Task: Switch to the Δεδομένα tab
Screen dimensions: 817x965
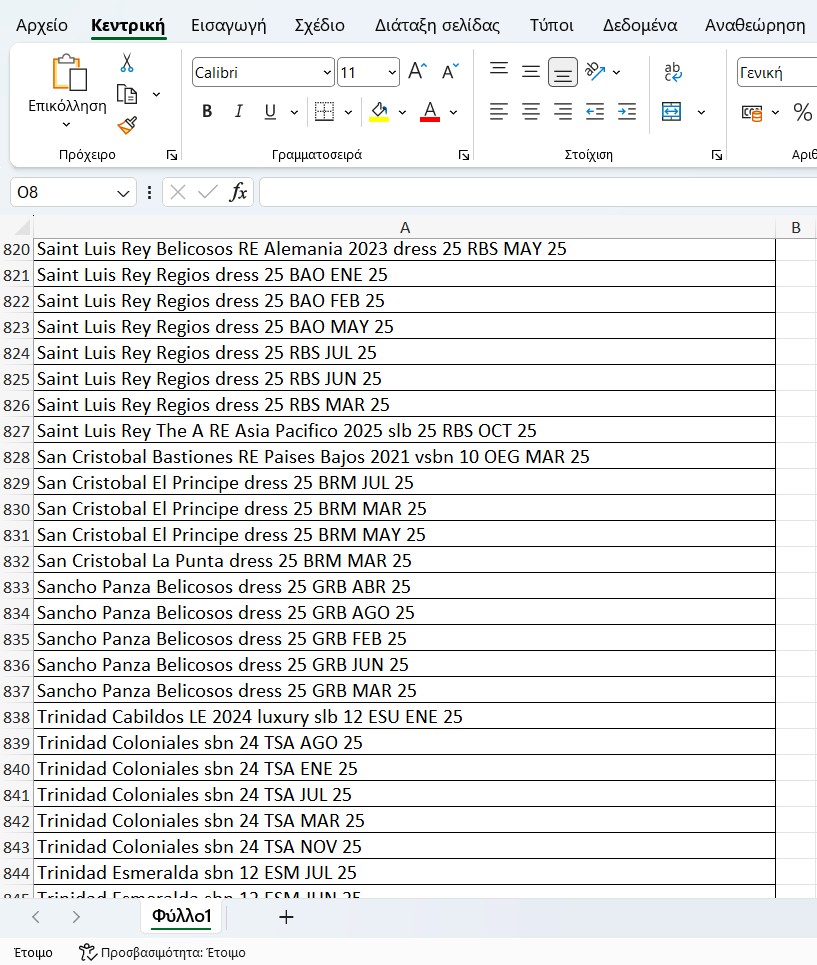Action: [640, 25]
